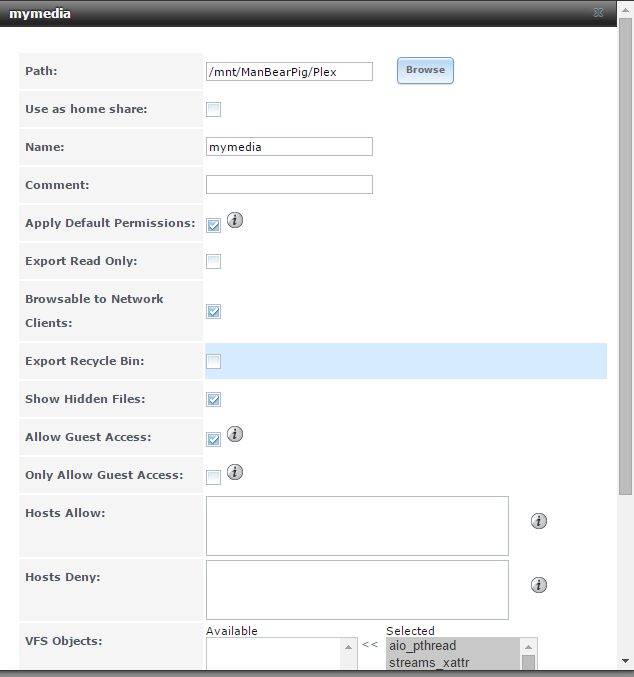Screen dimensions: 634x677
Task: Click the dialog scrollbar up arrow
Action: (625, 9)
